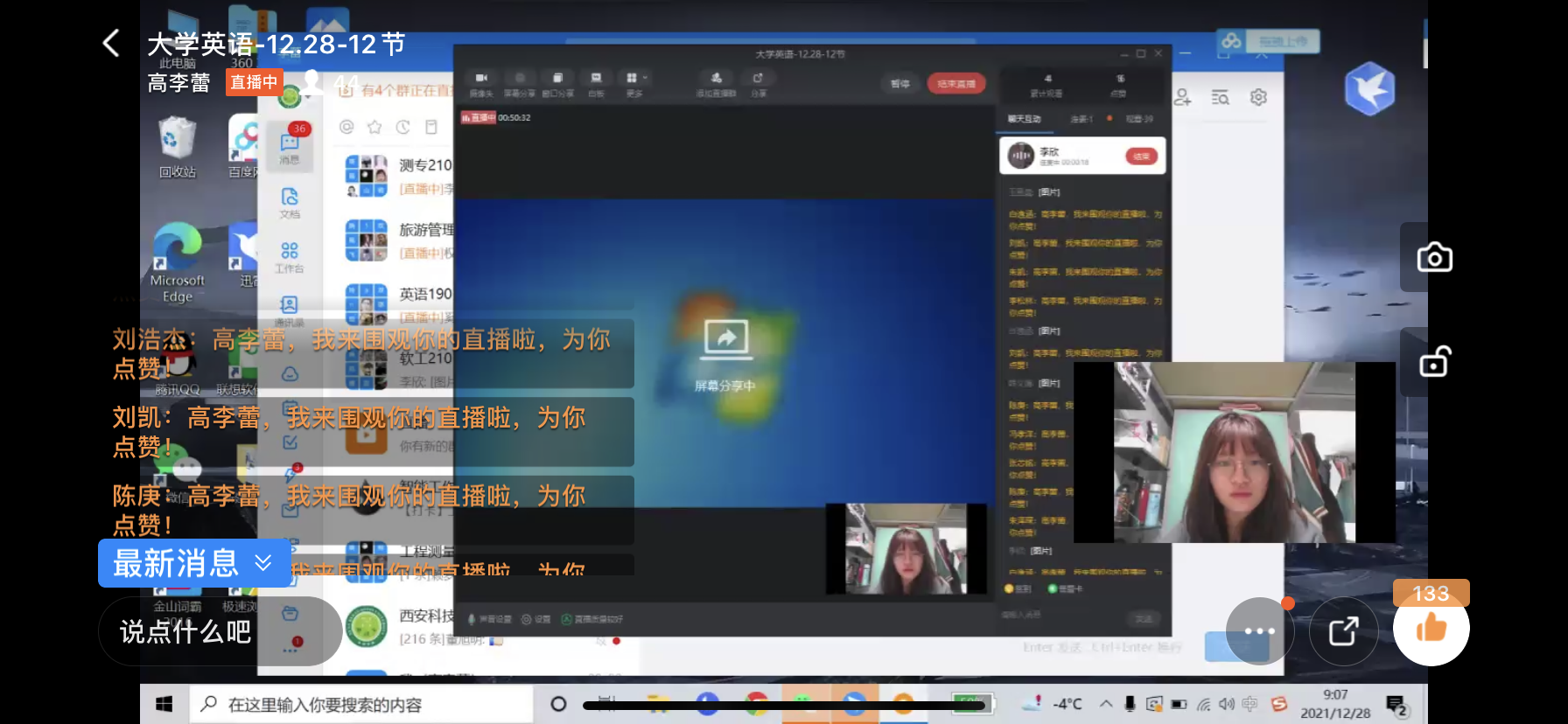The height and width of the screenshot is (724, 1568).
Task: Open the three-dots more options button
Action: (x=1259, y=630)
